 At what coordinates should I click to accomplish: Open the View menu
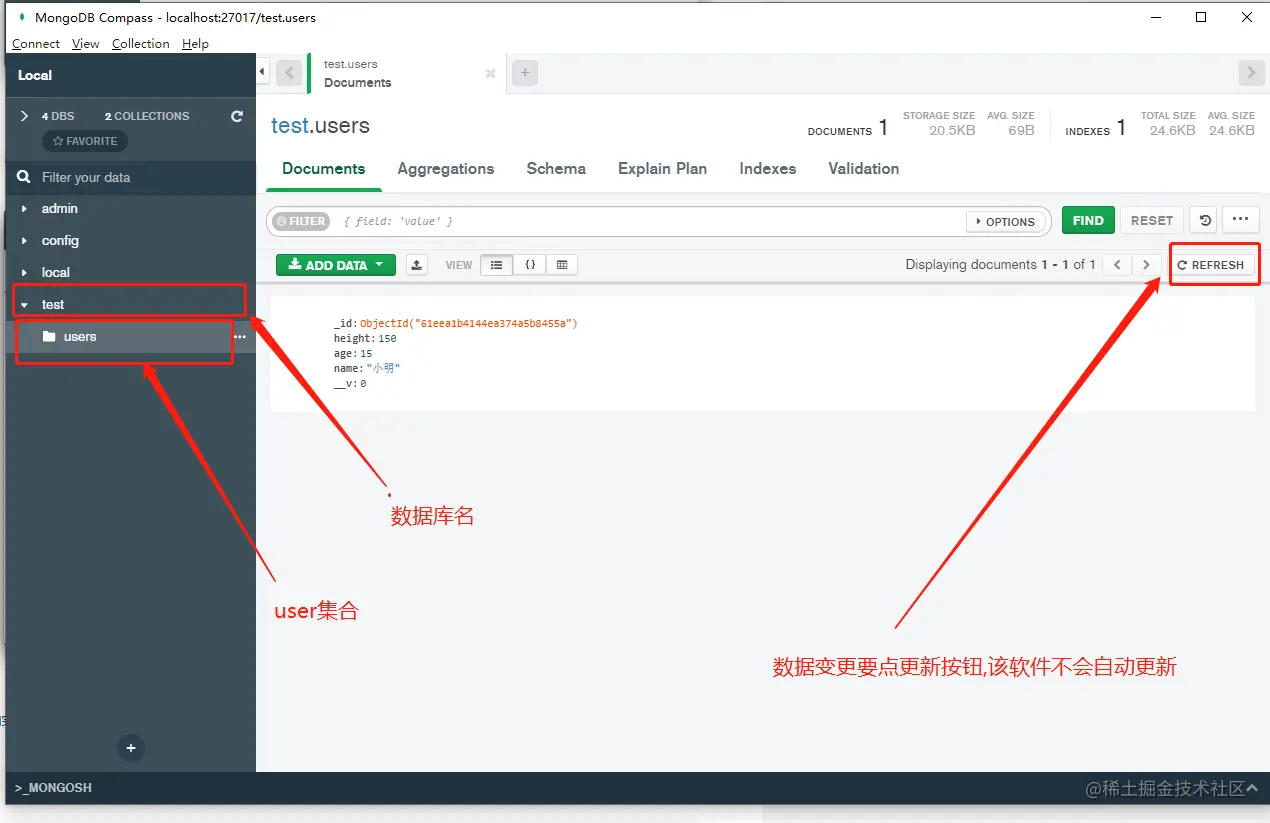[x=86, y=44]
